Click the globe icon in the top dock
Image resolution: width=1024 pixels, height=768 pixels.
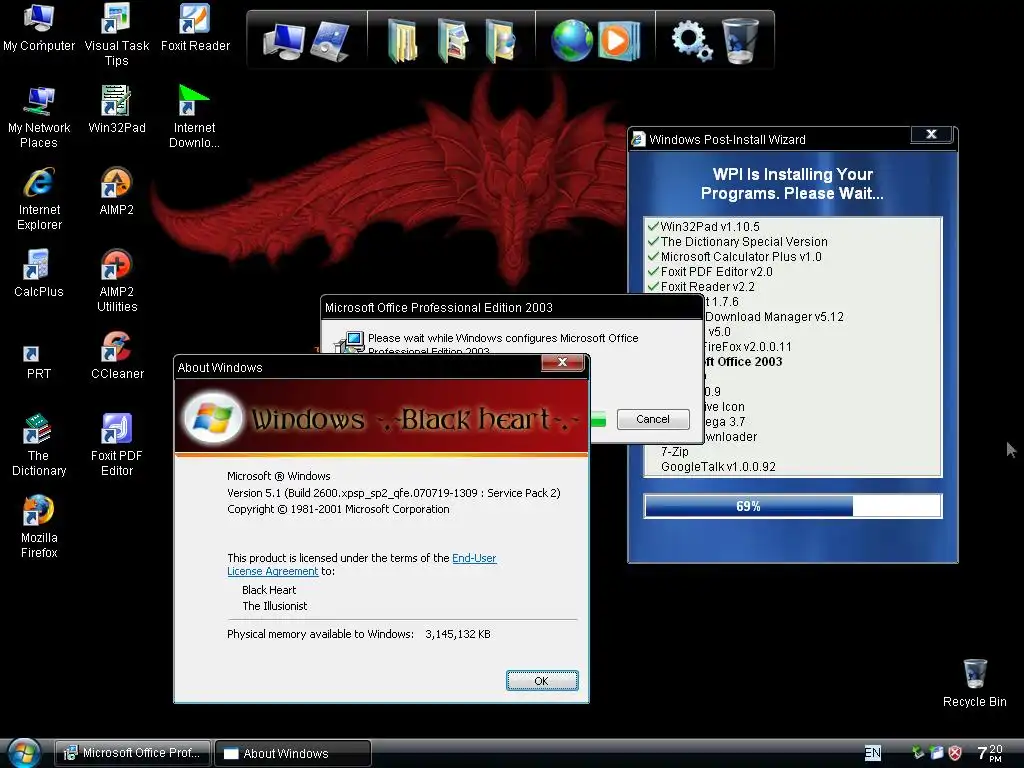click(571, 40)
